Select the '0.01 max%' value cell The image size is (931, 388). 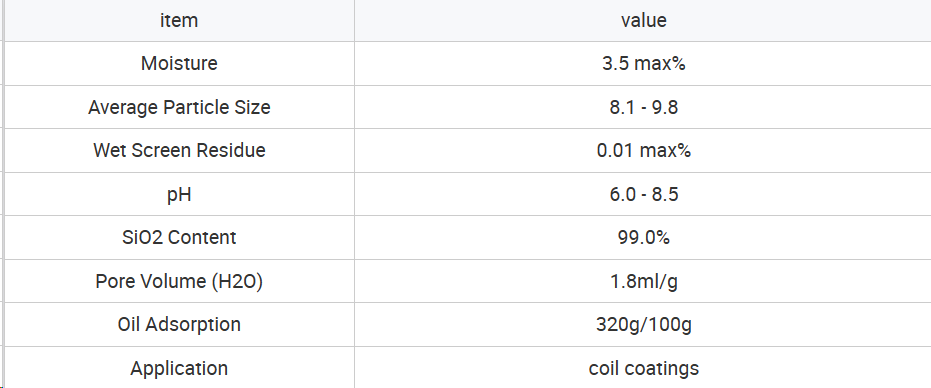click(643, 150)
